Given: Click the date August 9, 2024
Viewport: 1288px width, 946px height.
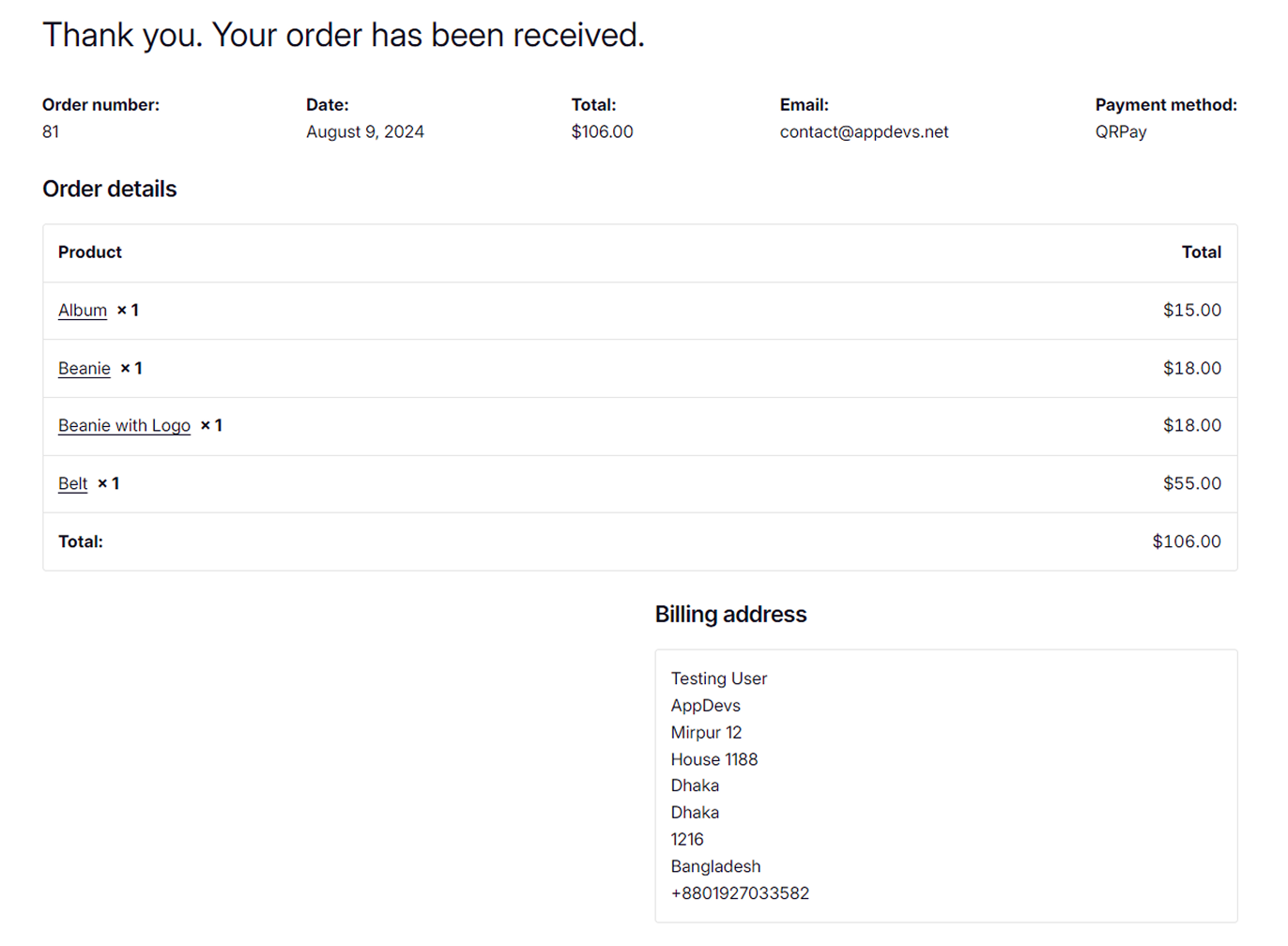Looking at the screenshot, I should tap(365, 132).
